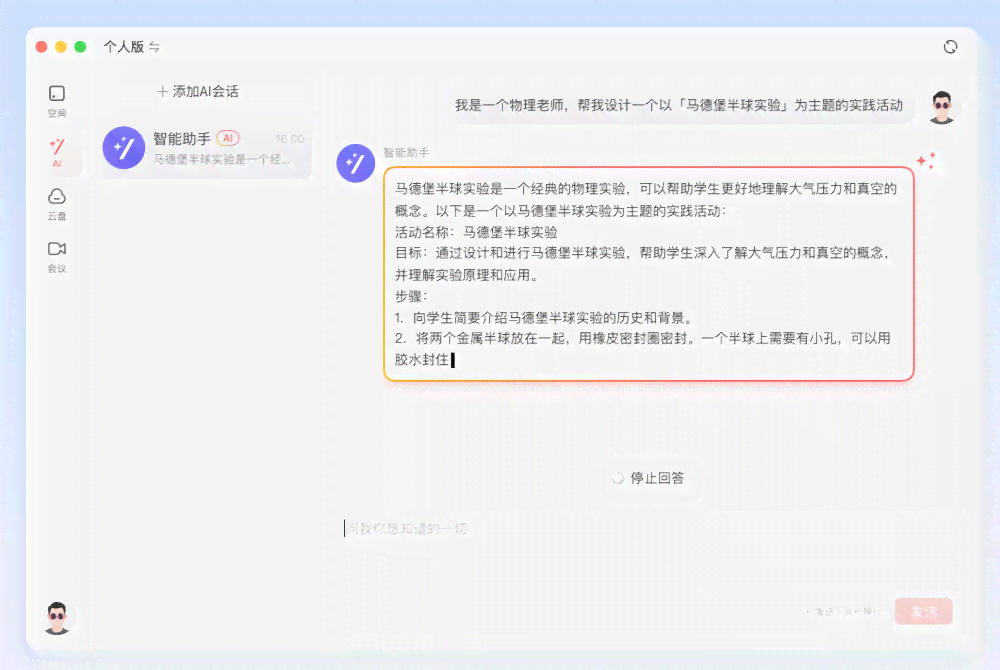The height and width of the screenshot is (670, 1000).
Task: Click the AI reply text box
Action: (x=649, y=274)
